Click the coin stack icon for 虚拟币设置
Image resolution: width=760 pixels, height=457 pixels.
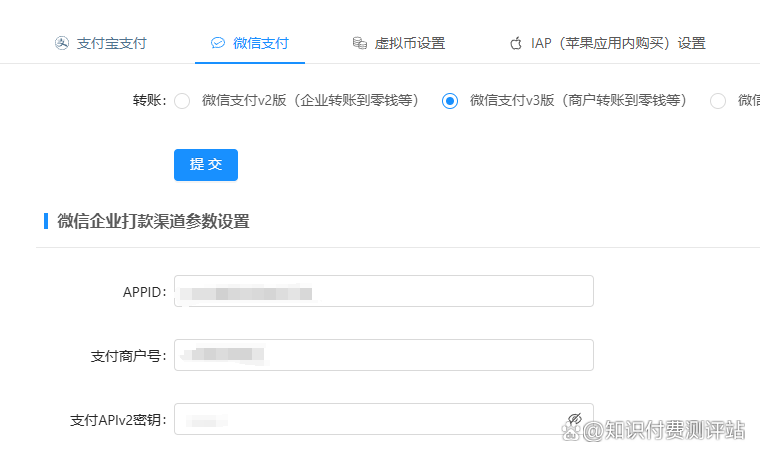[359, 43]
